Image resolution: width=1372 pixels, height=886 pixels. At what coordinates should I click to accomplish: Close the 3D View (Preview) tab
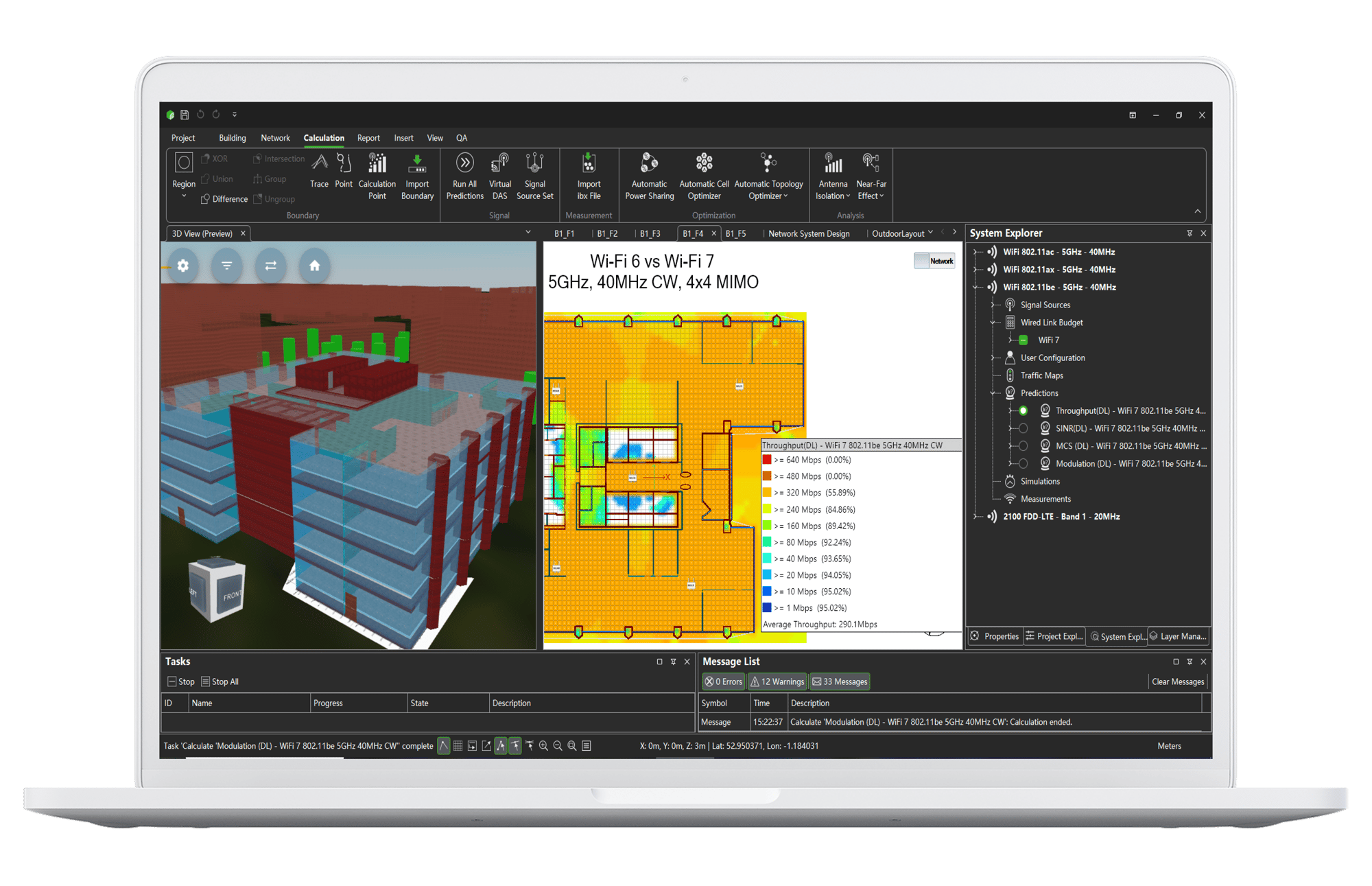coord(243,233)
